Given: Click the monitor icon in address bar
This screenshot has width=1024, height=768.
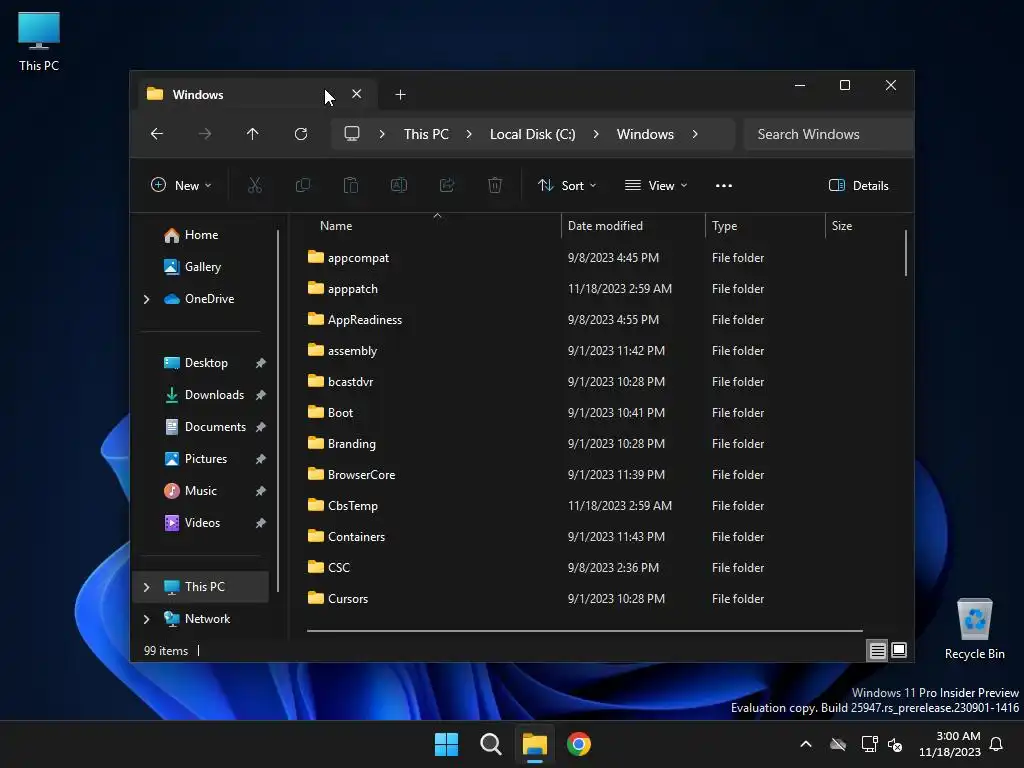Looking at the screenshot, I should 352,134.
